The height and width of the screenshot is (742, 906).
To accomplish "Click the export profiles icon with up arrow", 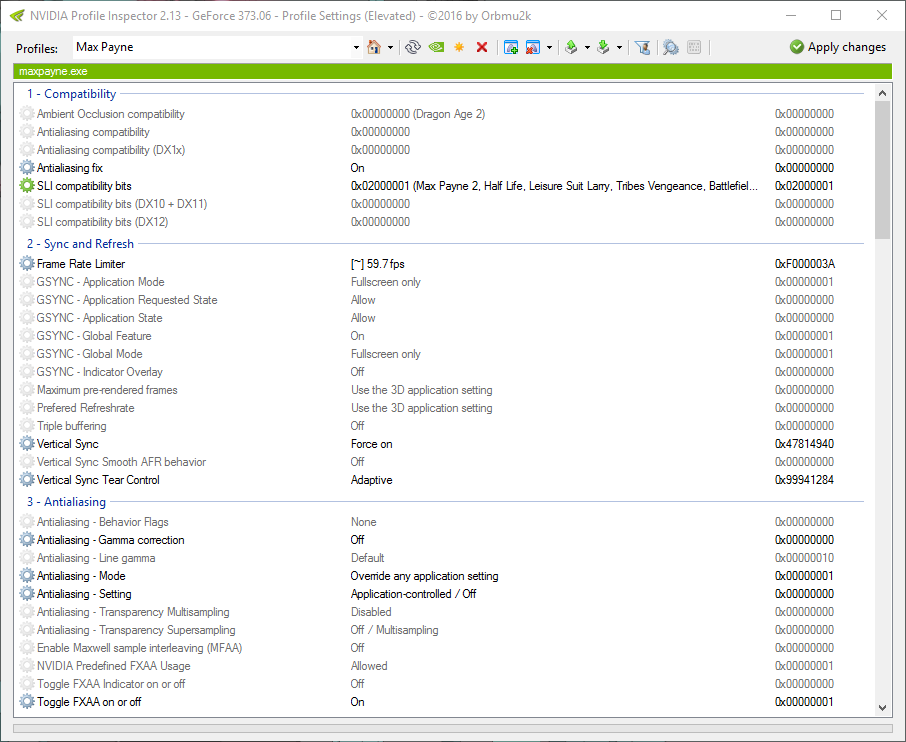I will [571, 47].
